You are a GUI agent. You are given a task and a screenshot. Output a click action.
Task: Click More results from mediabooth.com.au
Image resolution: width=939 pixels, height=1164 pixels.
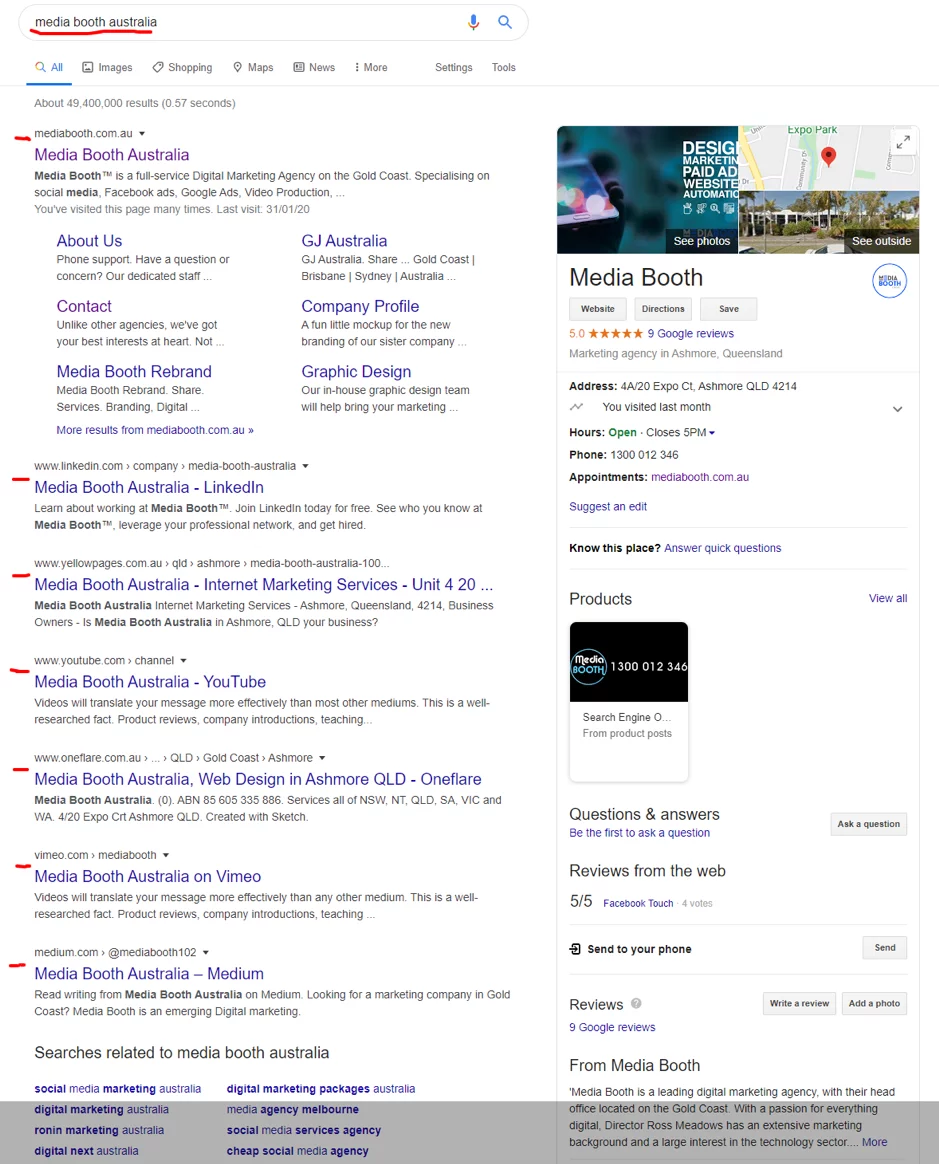(x=155, y=430)
